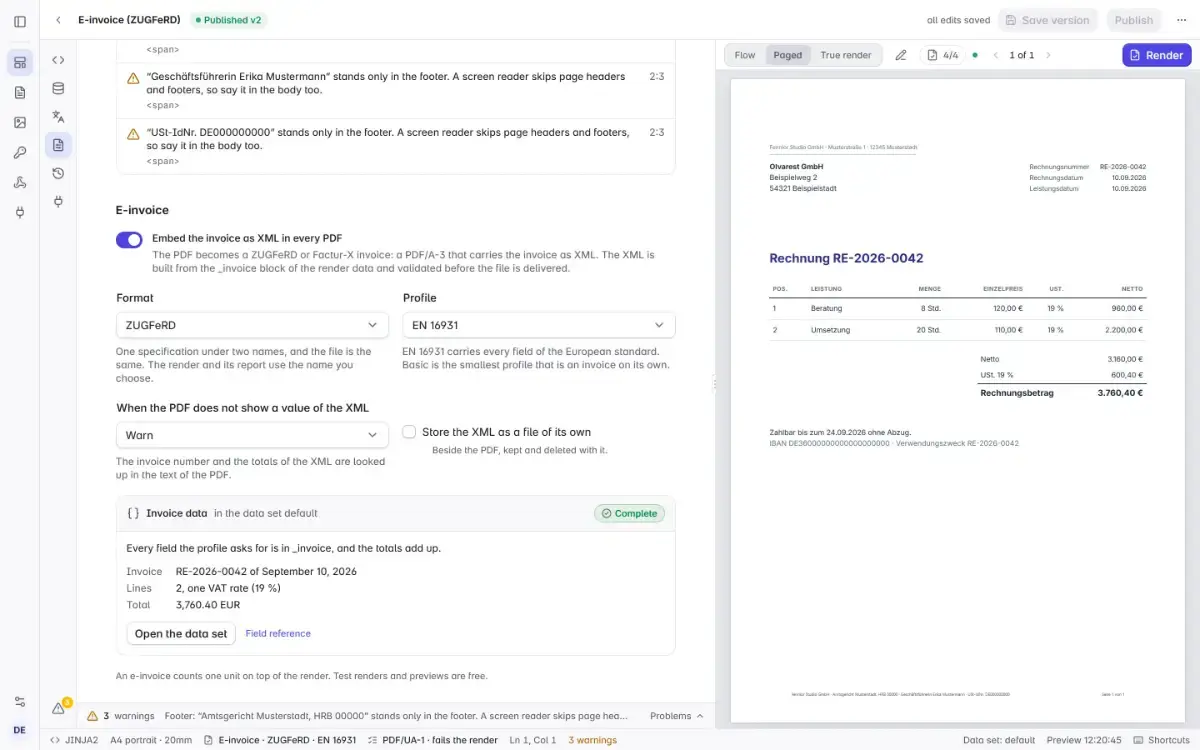
Task: Click PDF/UA-1 · fails the render status
Action: [432, 740]
